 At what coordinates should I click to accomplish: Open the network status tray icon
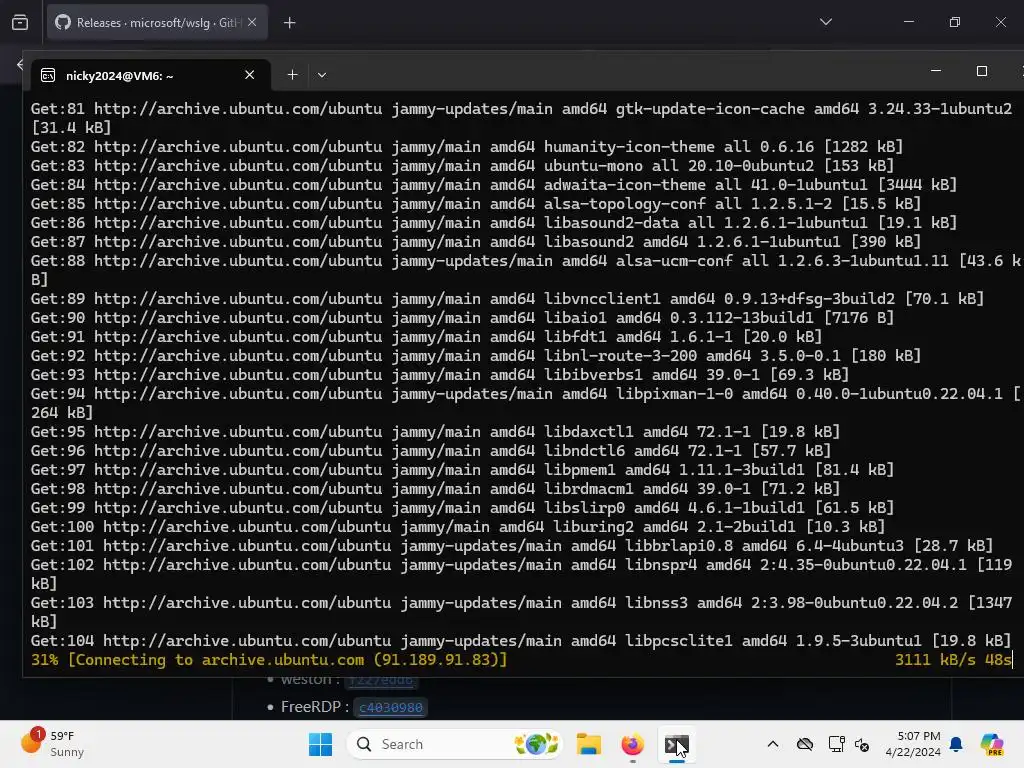click(836, 744)
